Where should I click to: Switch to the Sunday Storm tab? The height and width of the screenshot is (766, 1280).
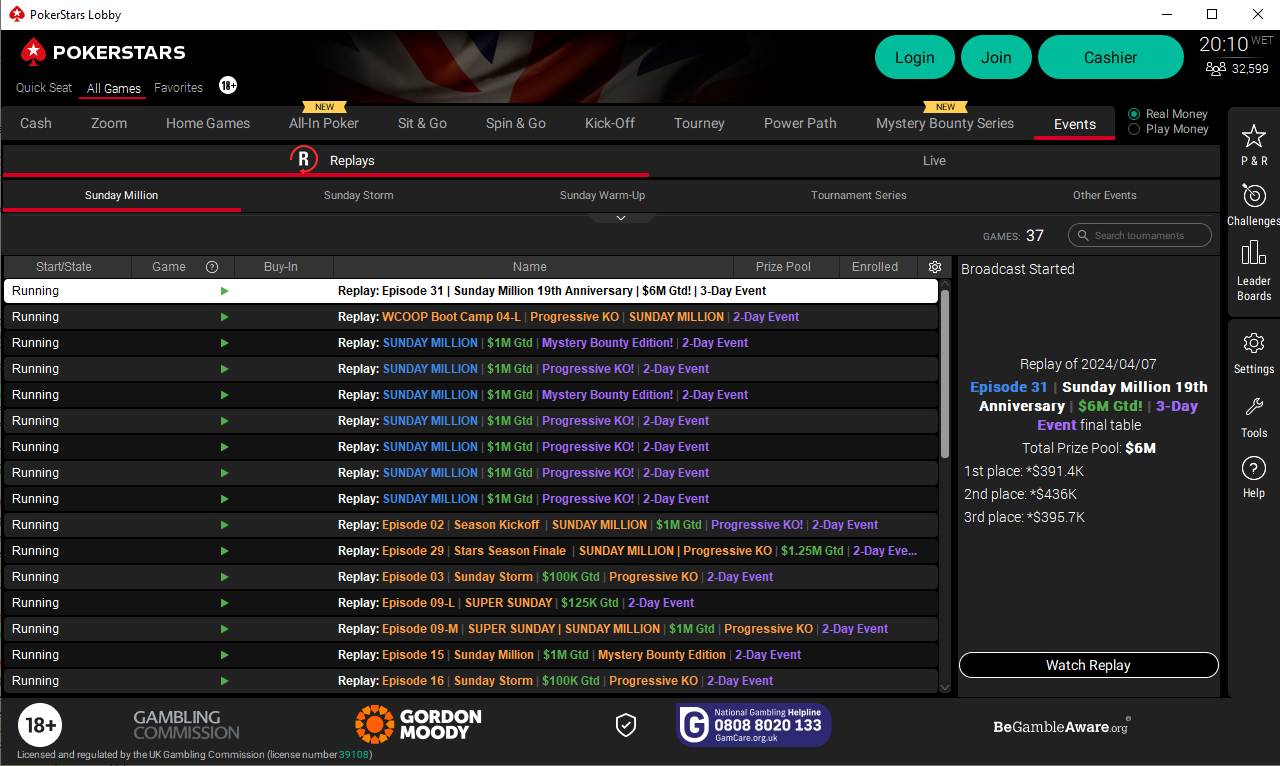point(358,195)
